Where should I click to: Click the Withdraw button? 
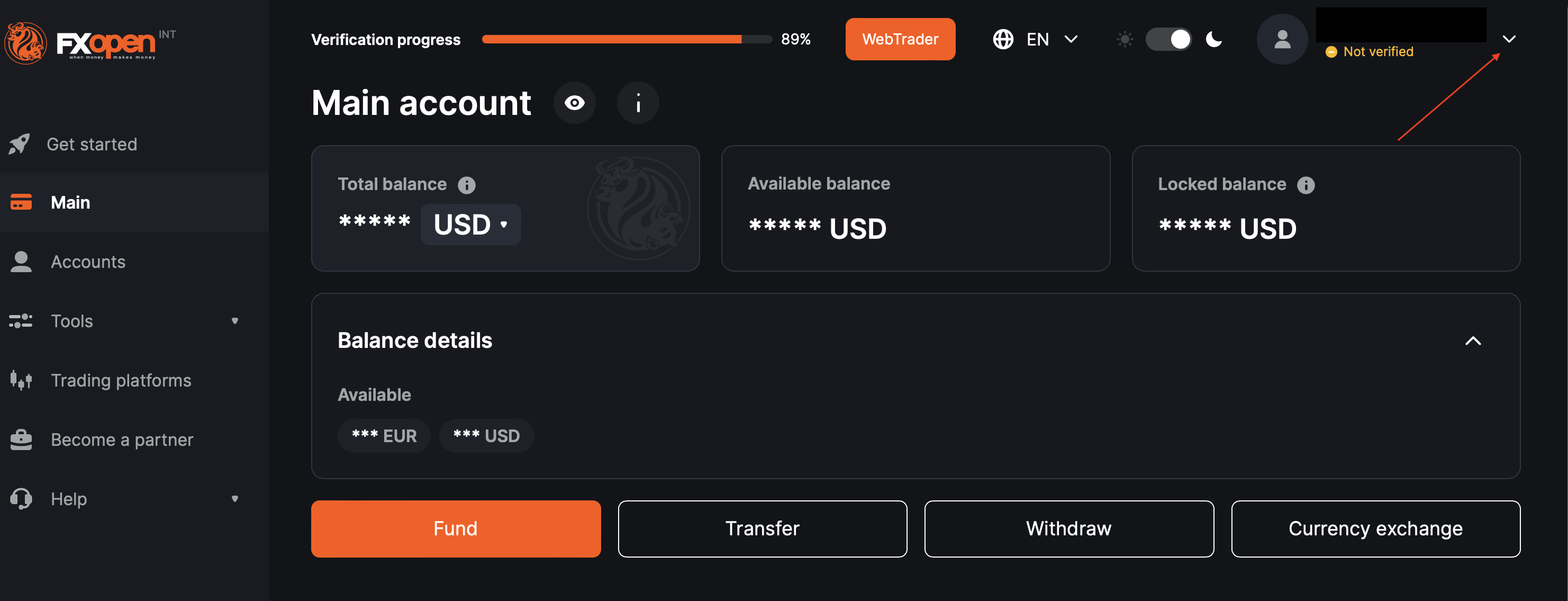[x=1069, y=528]
